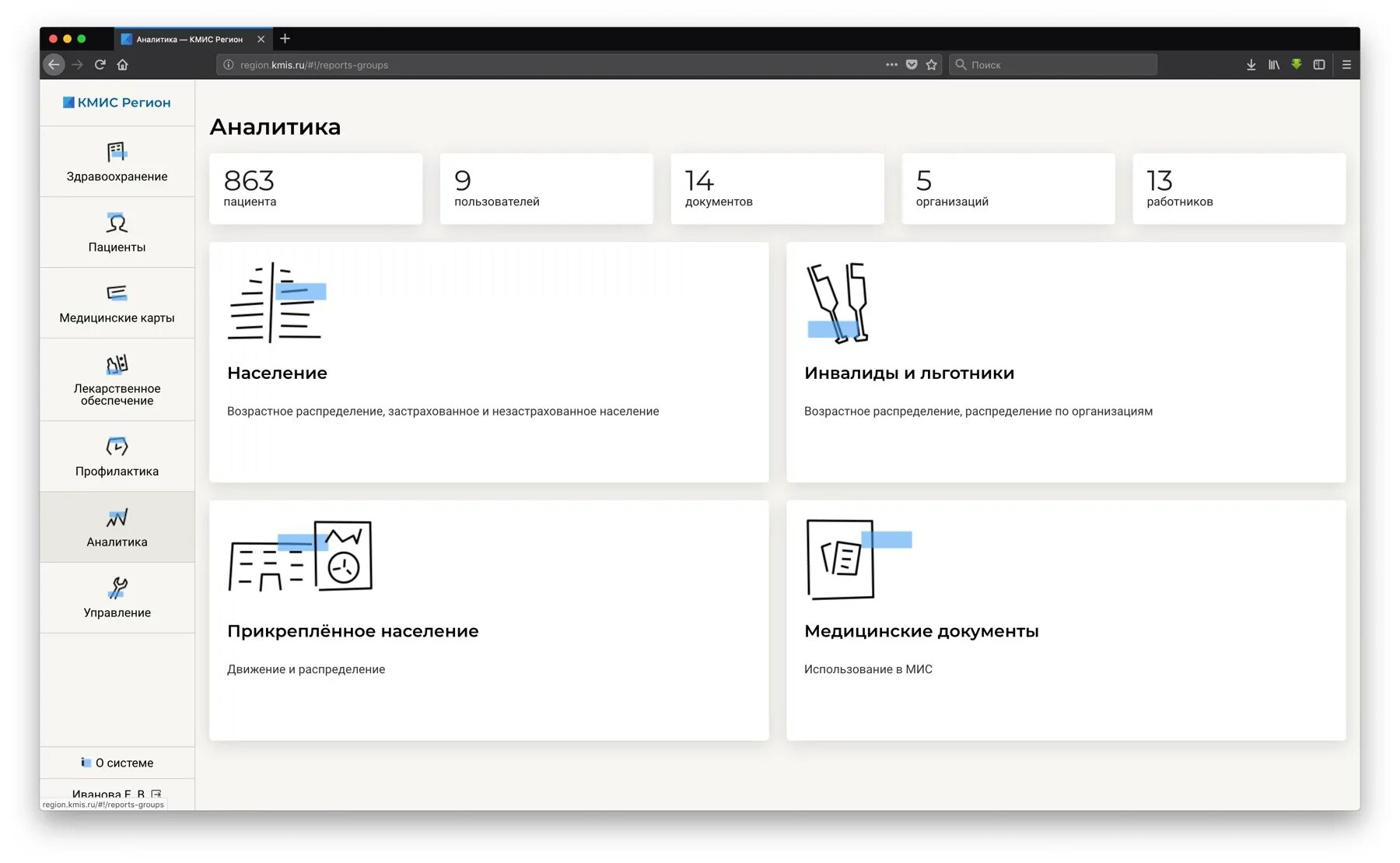Click the Население illustration icon
This screenshot has height=863, width=1400.
tap(277, 303)
